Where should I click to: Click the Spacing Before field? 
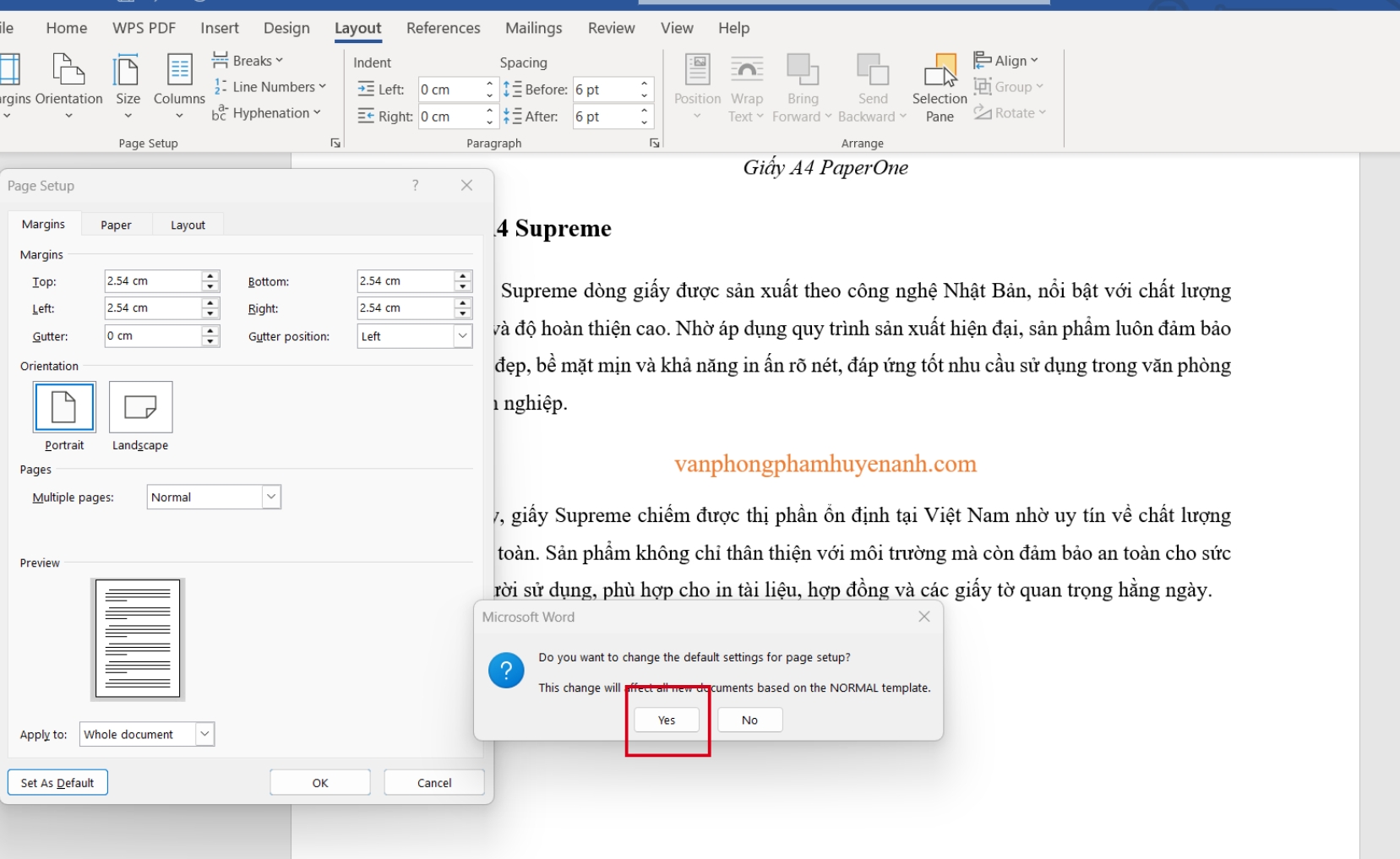tap(604, 90)
